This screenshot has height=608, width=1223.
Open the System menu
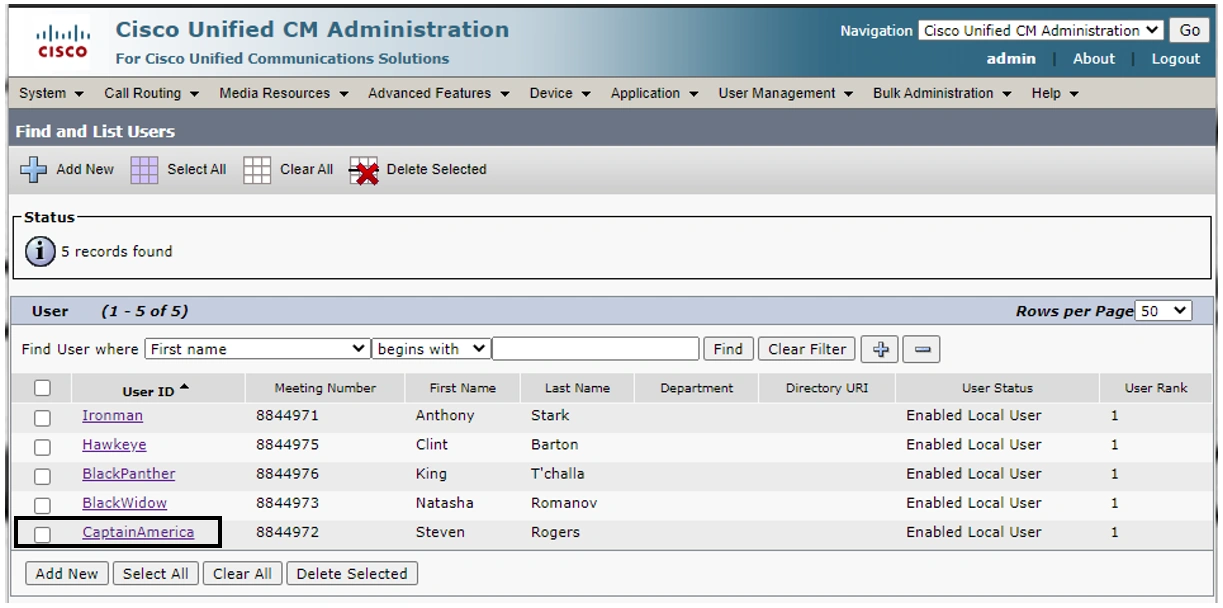pos(51,93)
